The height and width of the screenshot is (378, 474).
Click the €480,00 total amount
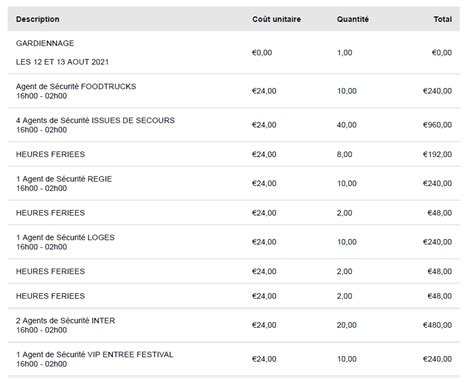437,325
